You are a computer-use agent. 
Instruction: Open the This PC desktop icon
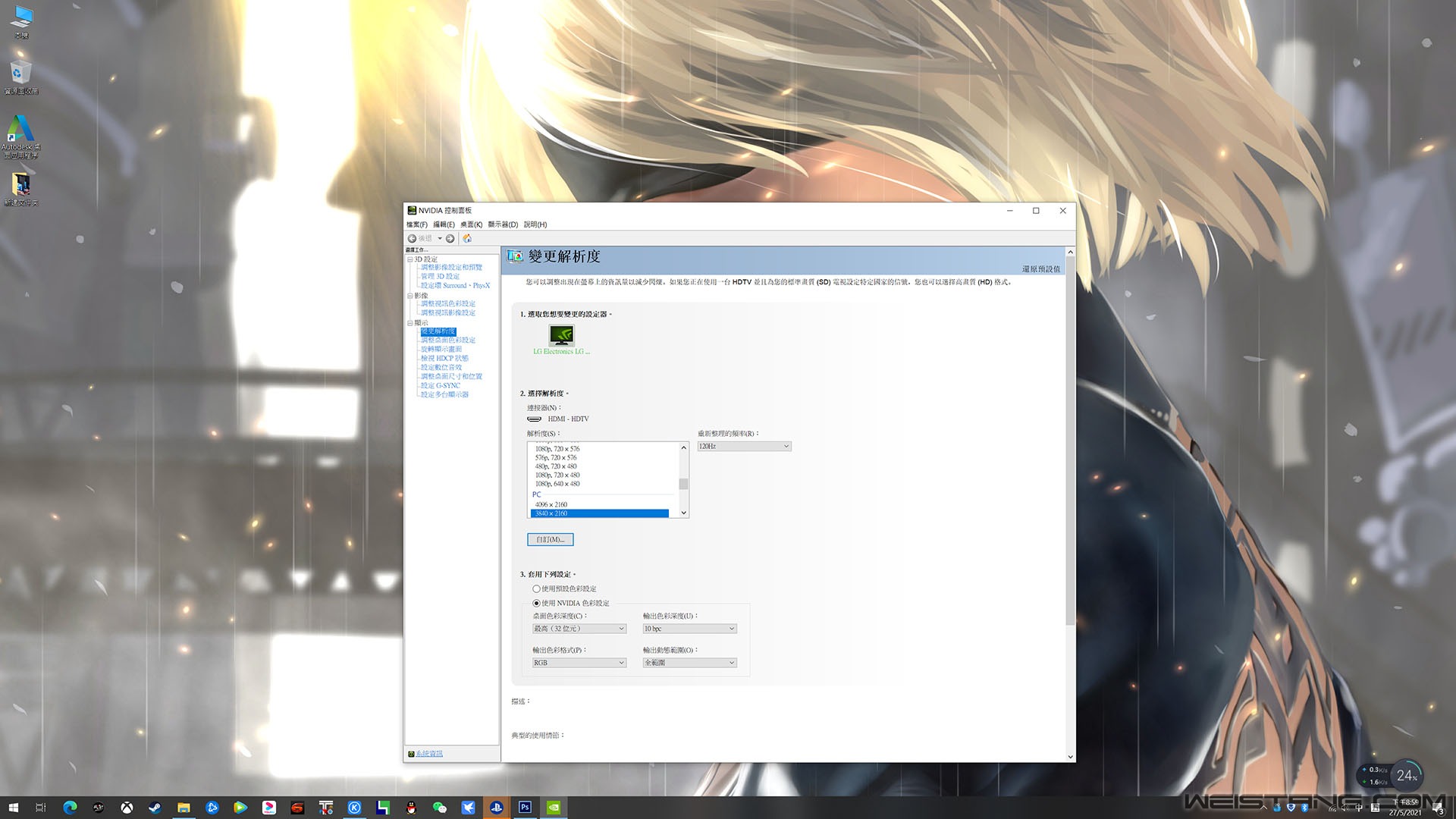(21, 21)
